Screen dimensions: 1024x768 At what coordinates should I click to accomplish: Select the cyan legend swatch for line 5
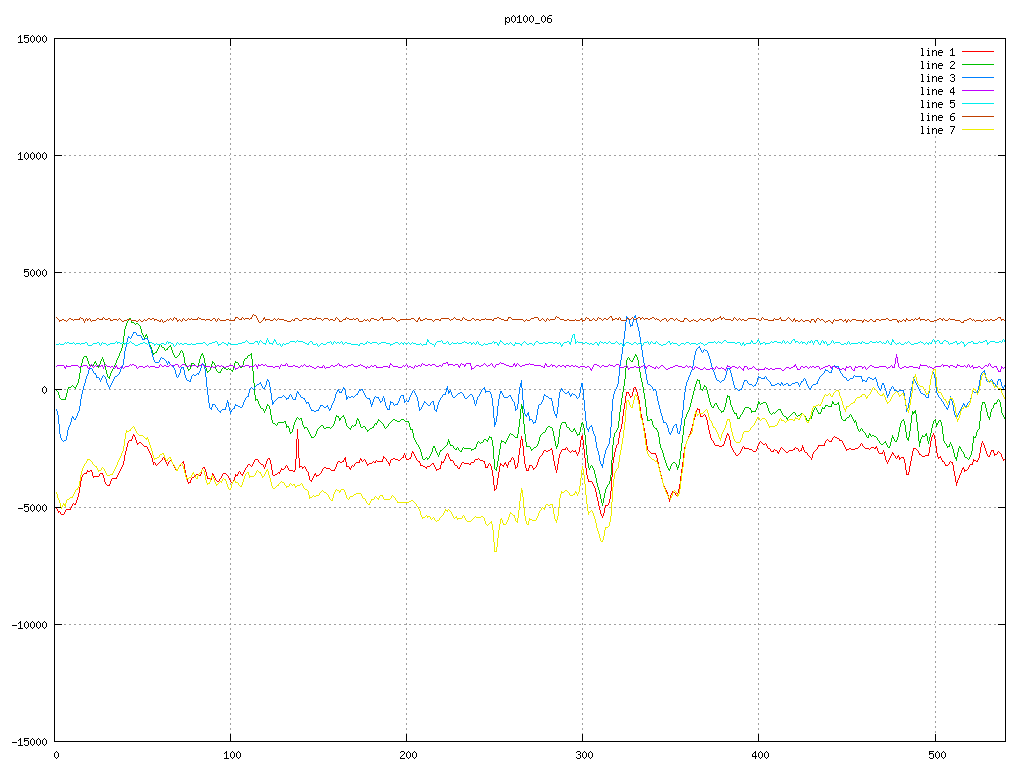click(978, 103)
